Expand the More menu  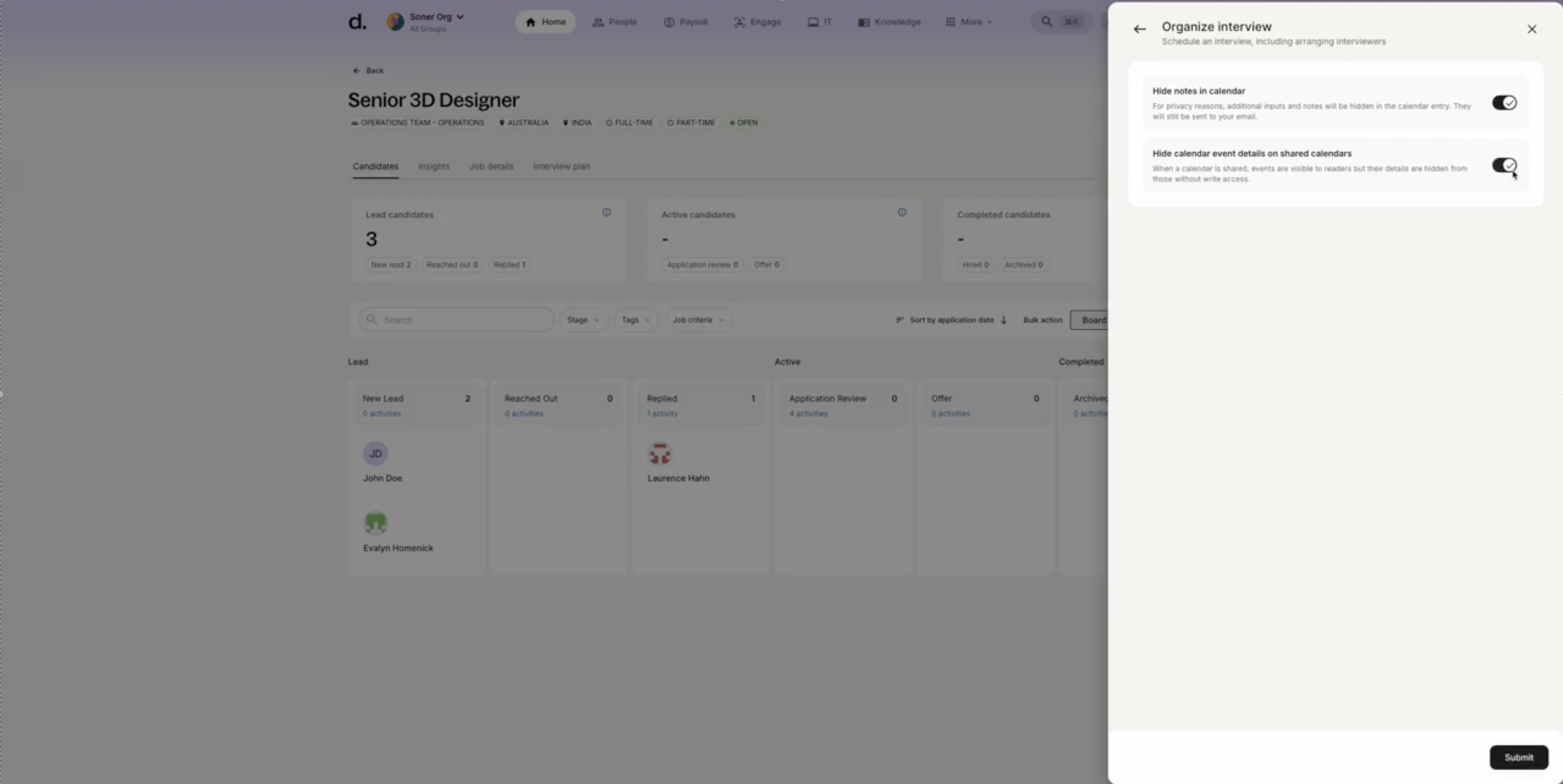click(x=969, y=22)
